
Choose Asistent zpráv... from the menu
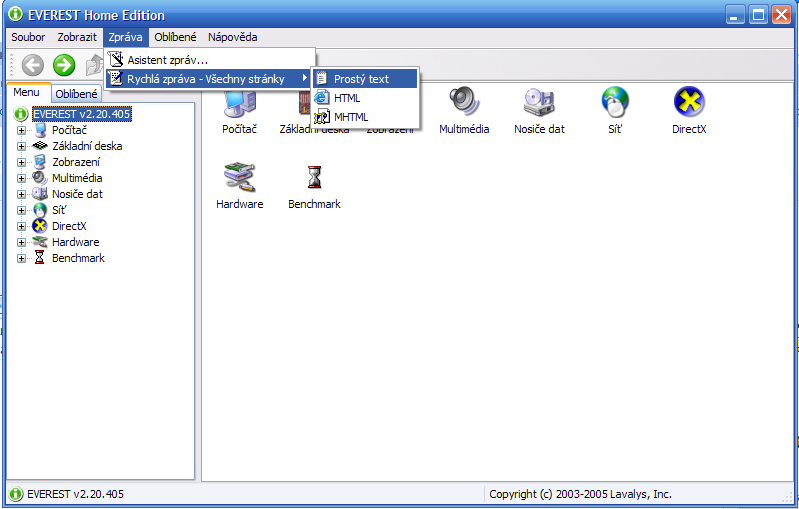210,60
